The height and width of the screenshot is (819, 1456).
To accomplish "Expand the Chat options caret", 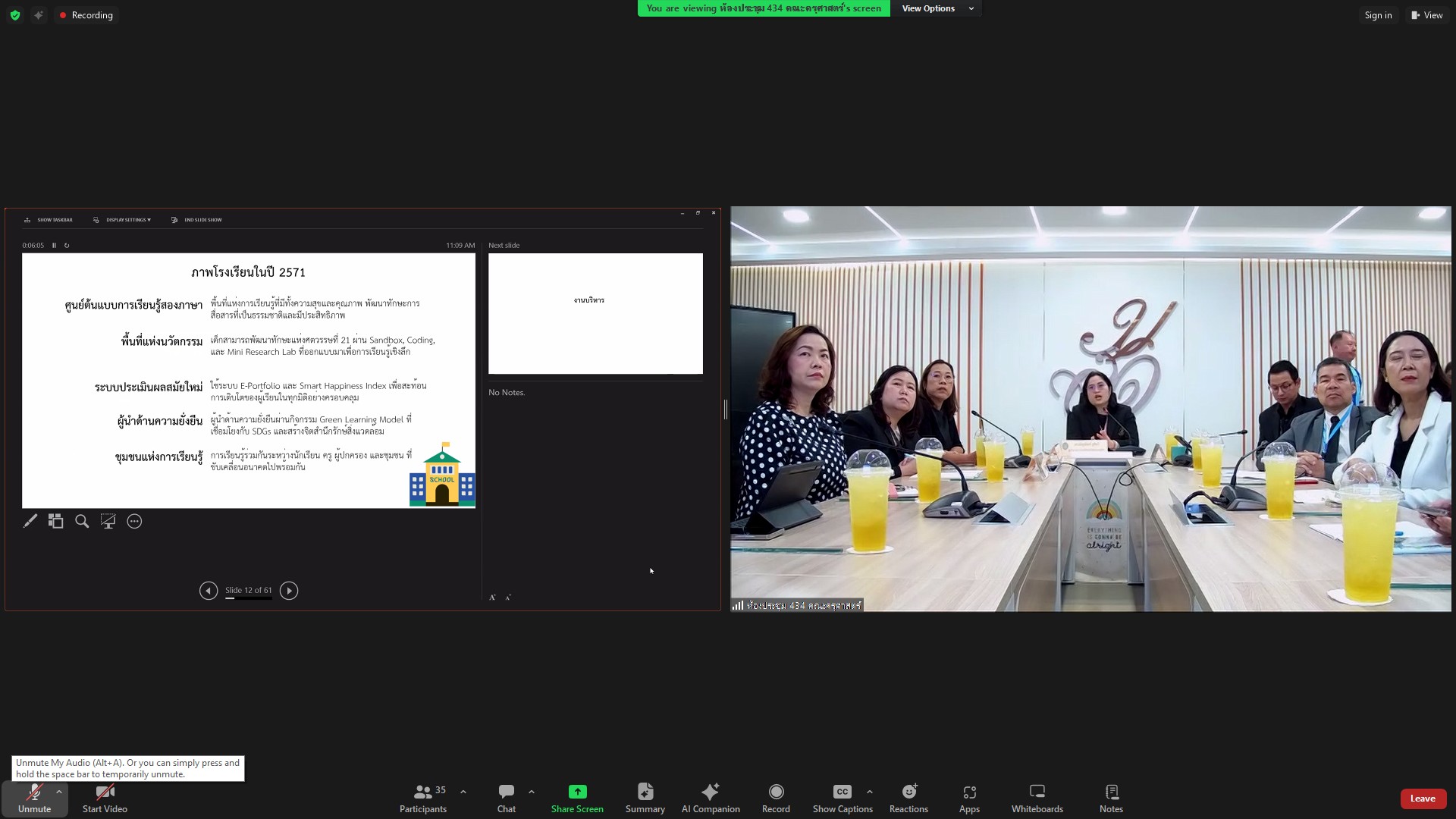I will click(x=532, y=792).
